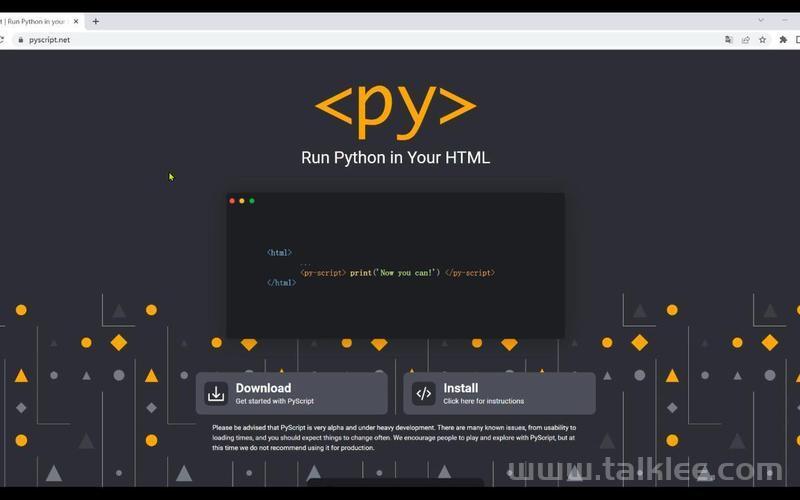This screenshot has width=800, height=500.
Task: Click the tab search chevron
Action: 761,20
